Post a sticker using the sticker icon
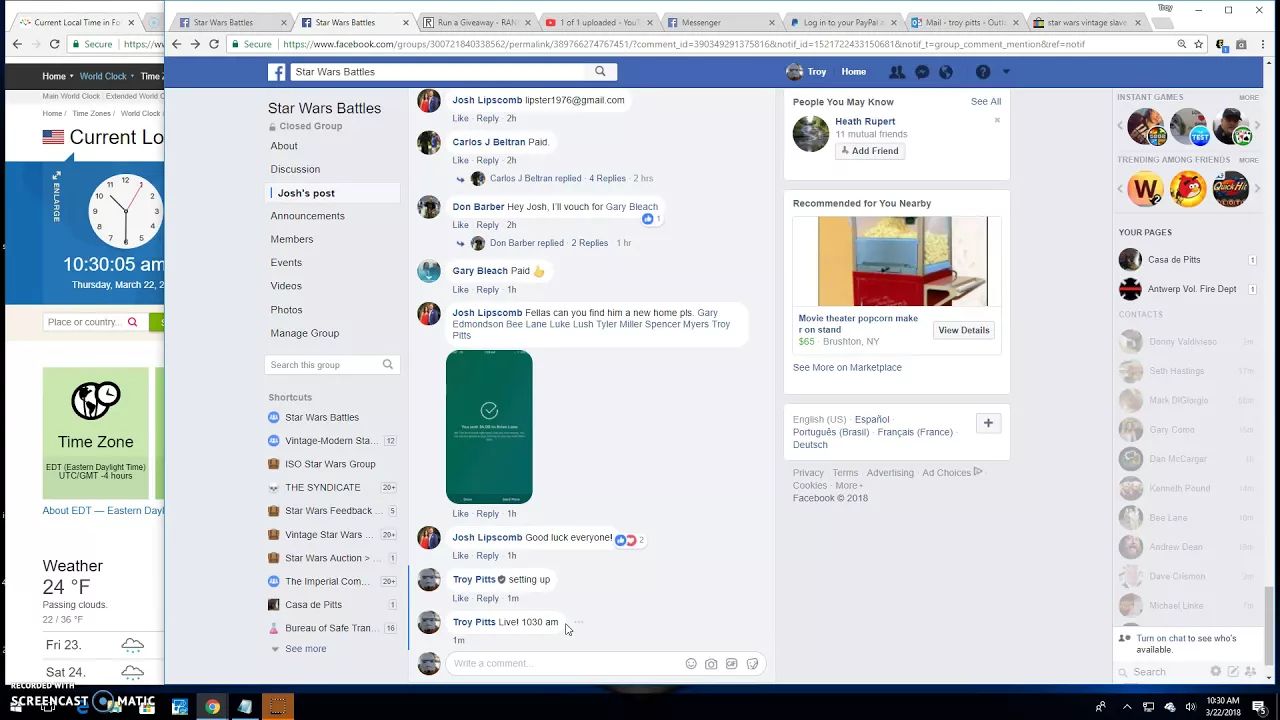The width and height of the screenshot is (1280, 720). click(753, 664)
